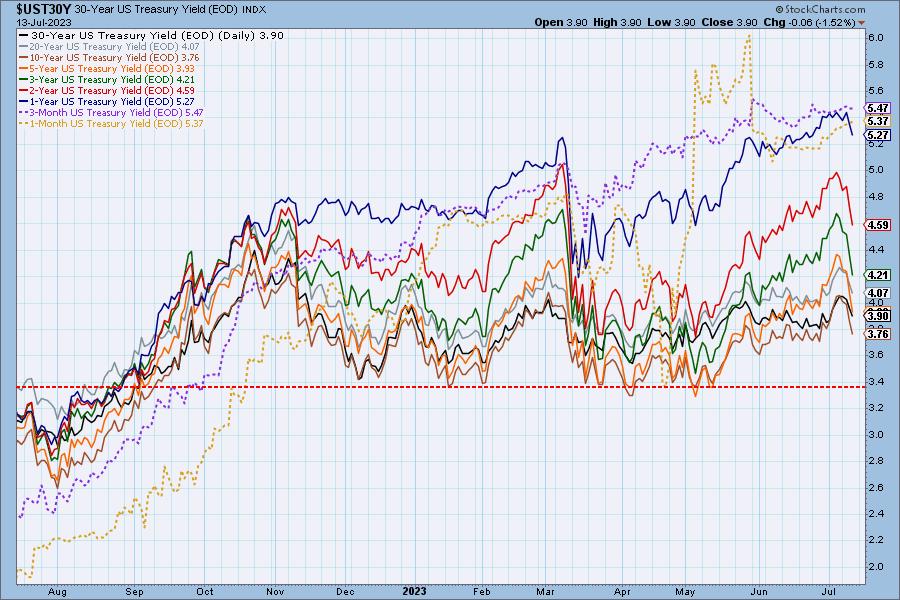The height and width of the screenshot is (600, 900).
Task: Click the Sep label on the time axis
Action: pyautogui.click(x=134, y=592)
